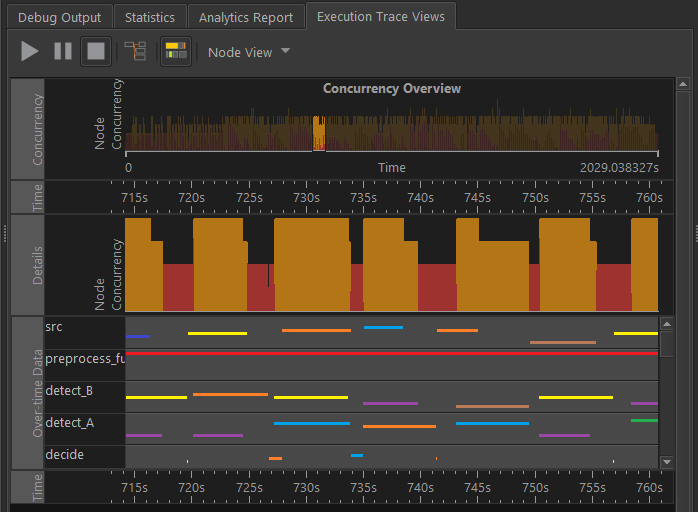
Task: Select the detect_A row label
Action: pyautogui.click(x=69, y=423)
